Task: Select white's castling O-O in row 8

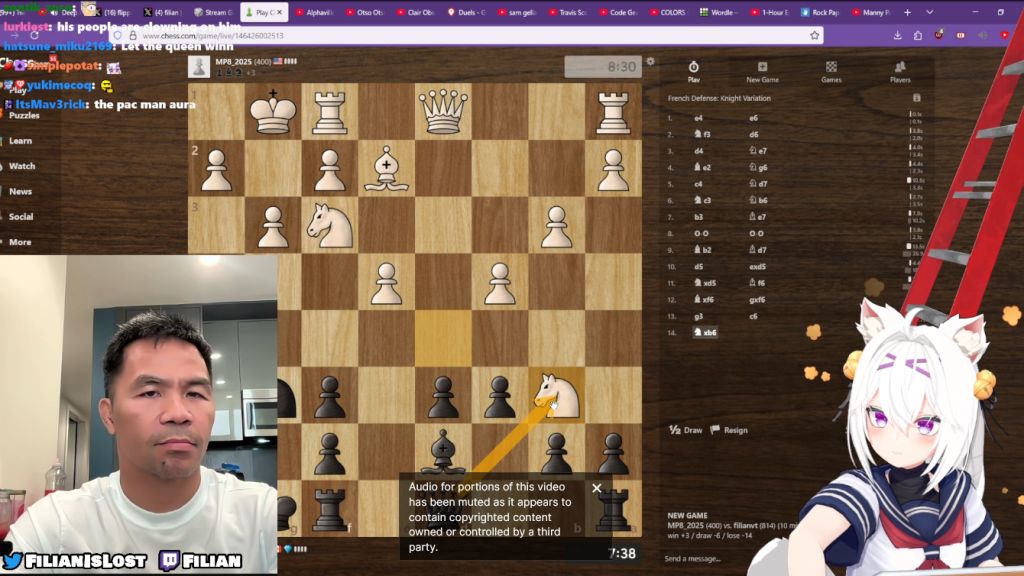Action: pyautogui.click(x=701, y=233)
